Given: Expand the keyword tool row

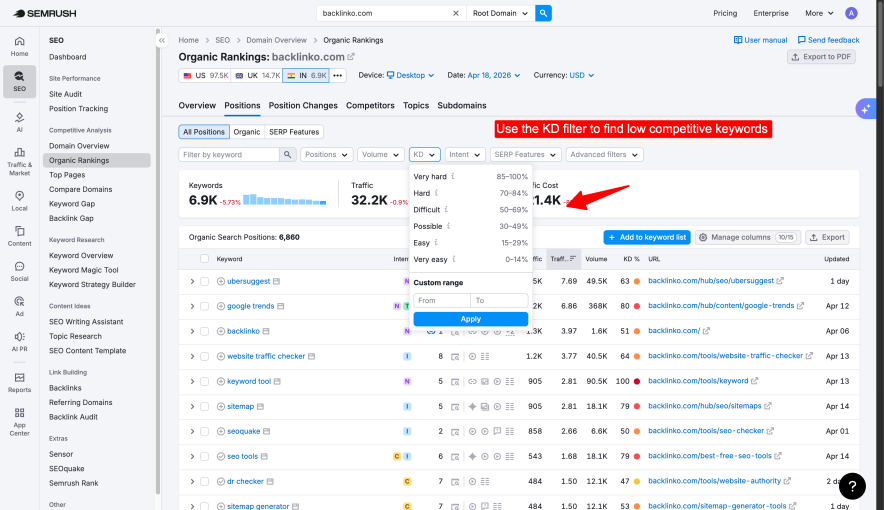Looking at the screenshot, I should tap(192, 381).
